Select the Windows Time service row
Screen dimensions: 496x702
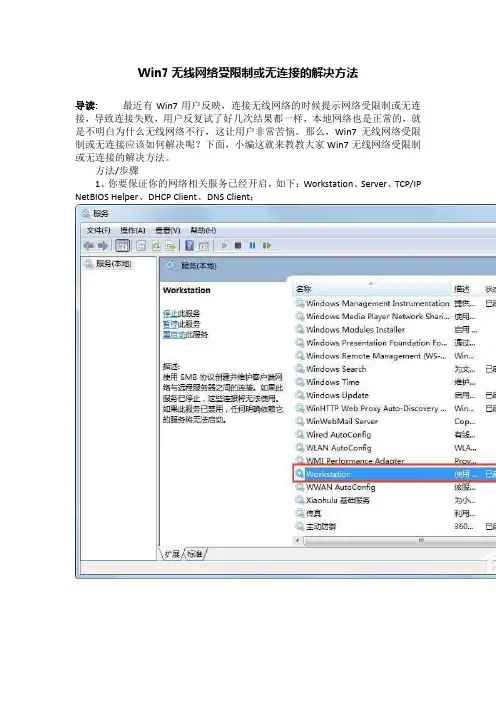(x=395, y=382)
